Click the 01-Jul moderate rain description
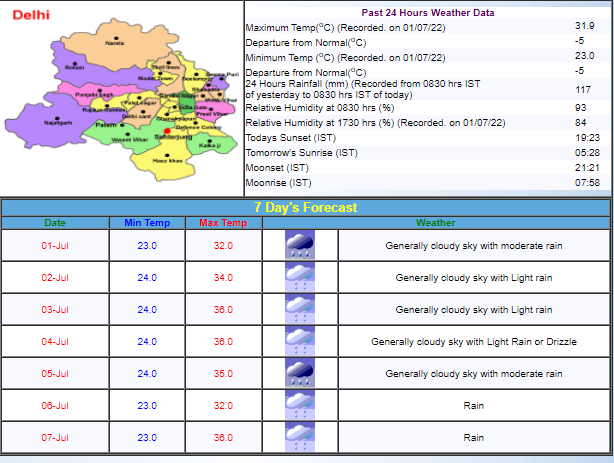 click(474, 246)
